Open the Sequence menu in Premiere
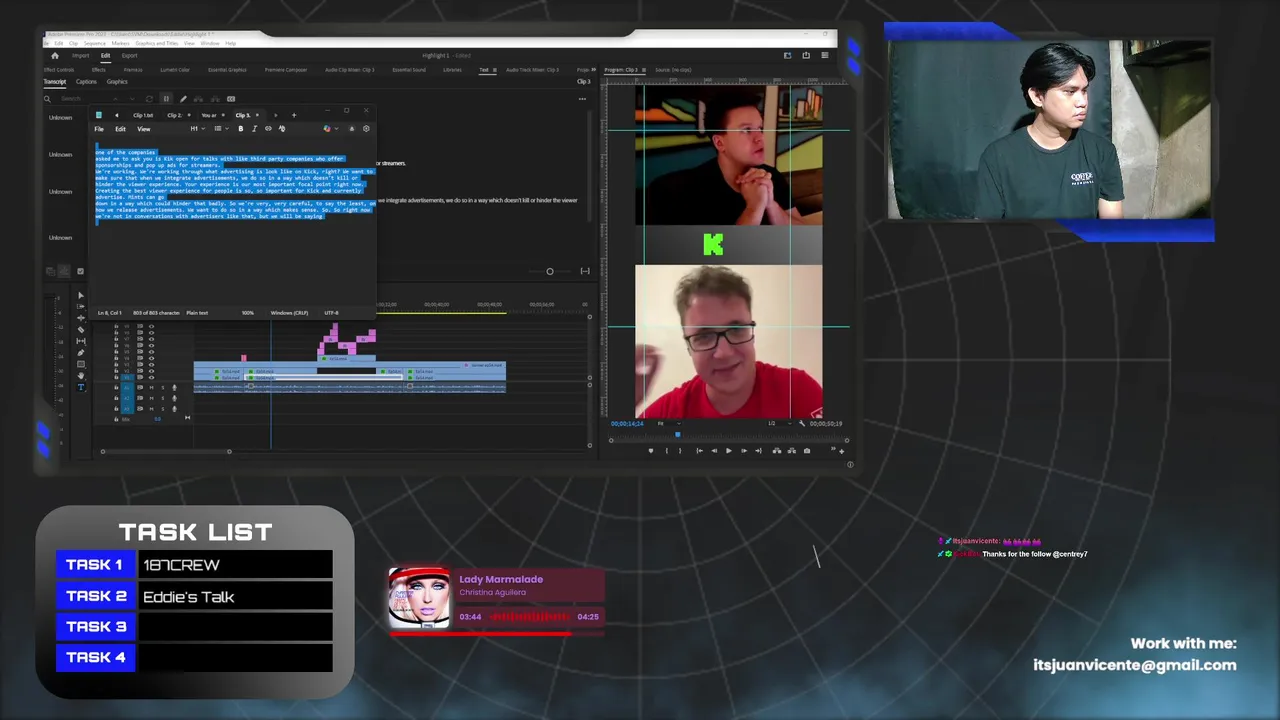1280x720 pixels. [x=95, y=43]
